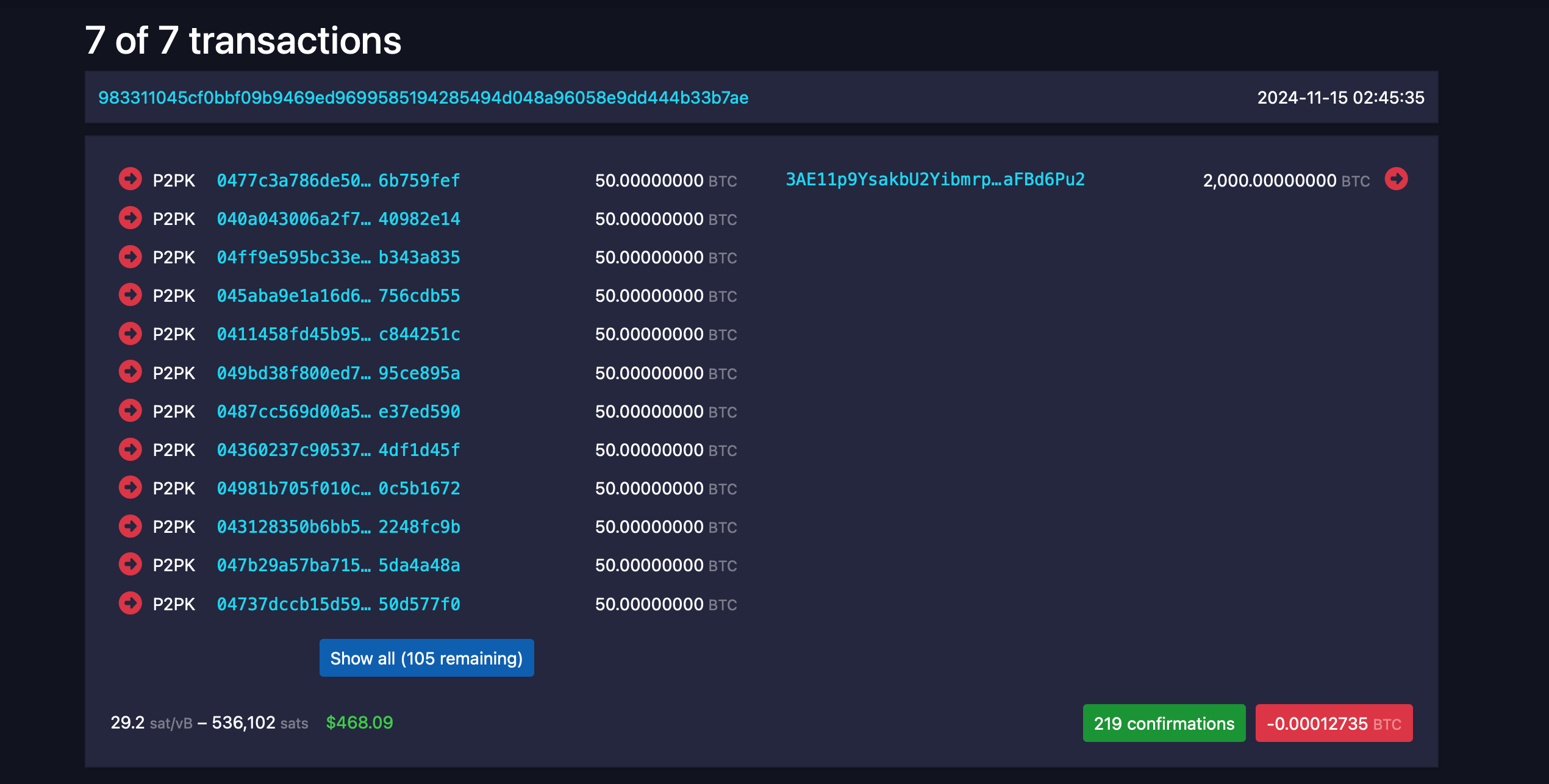Click red arrow icon beside 047b29a57ba715 input
This screenshot has height=784, width=1549.
click(130, 564)
